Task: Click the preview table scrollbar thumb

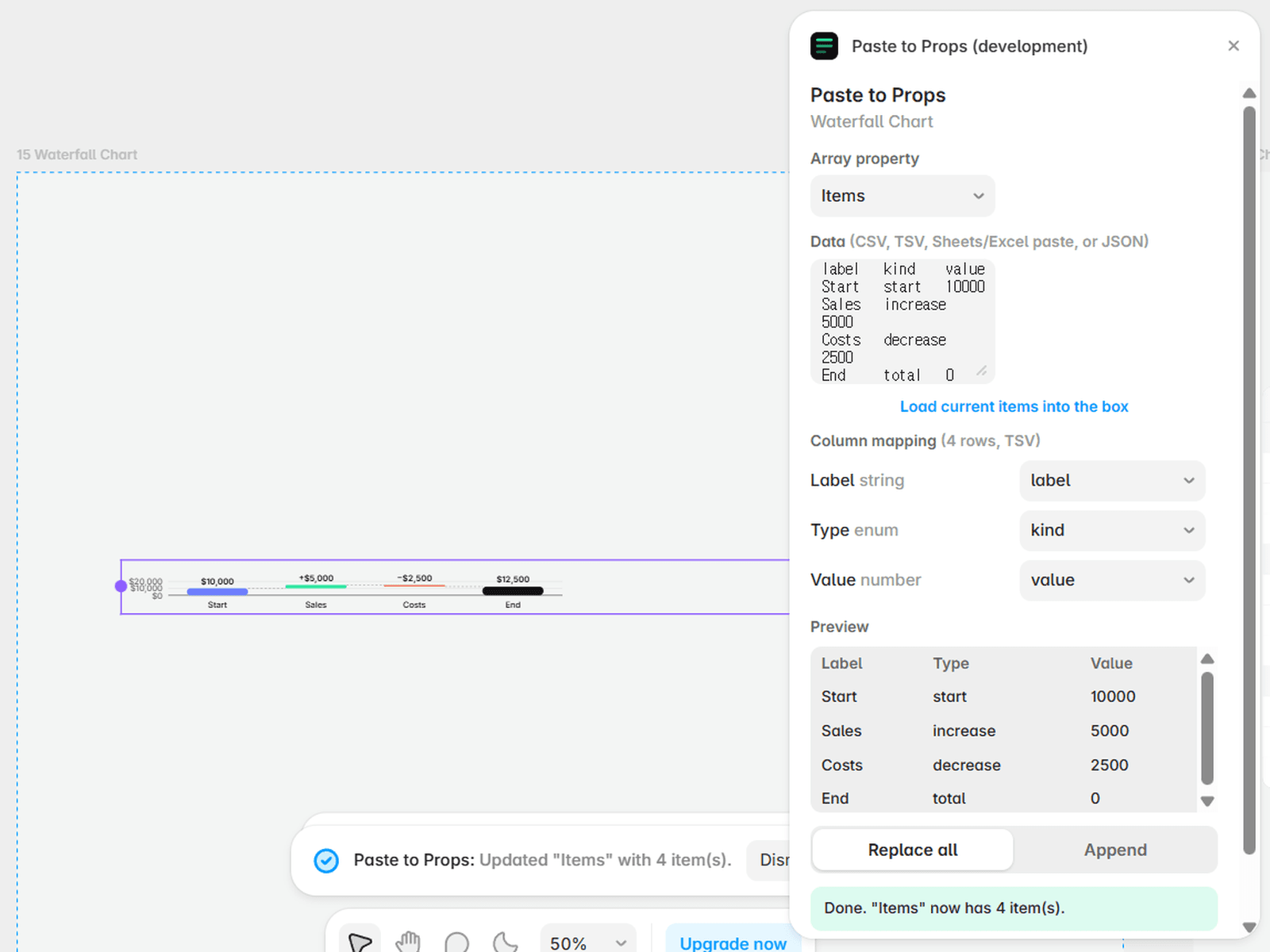Action: pos(1207,728)
